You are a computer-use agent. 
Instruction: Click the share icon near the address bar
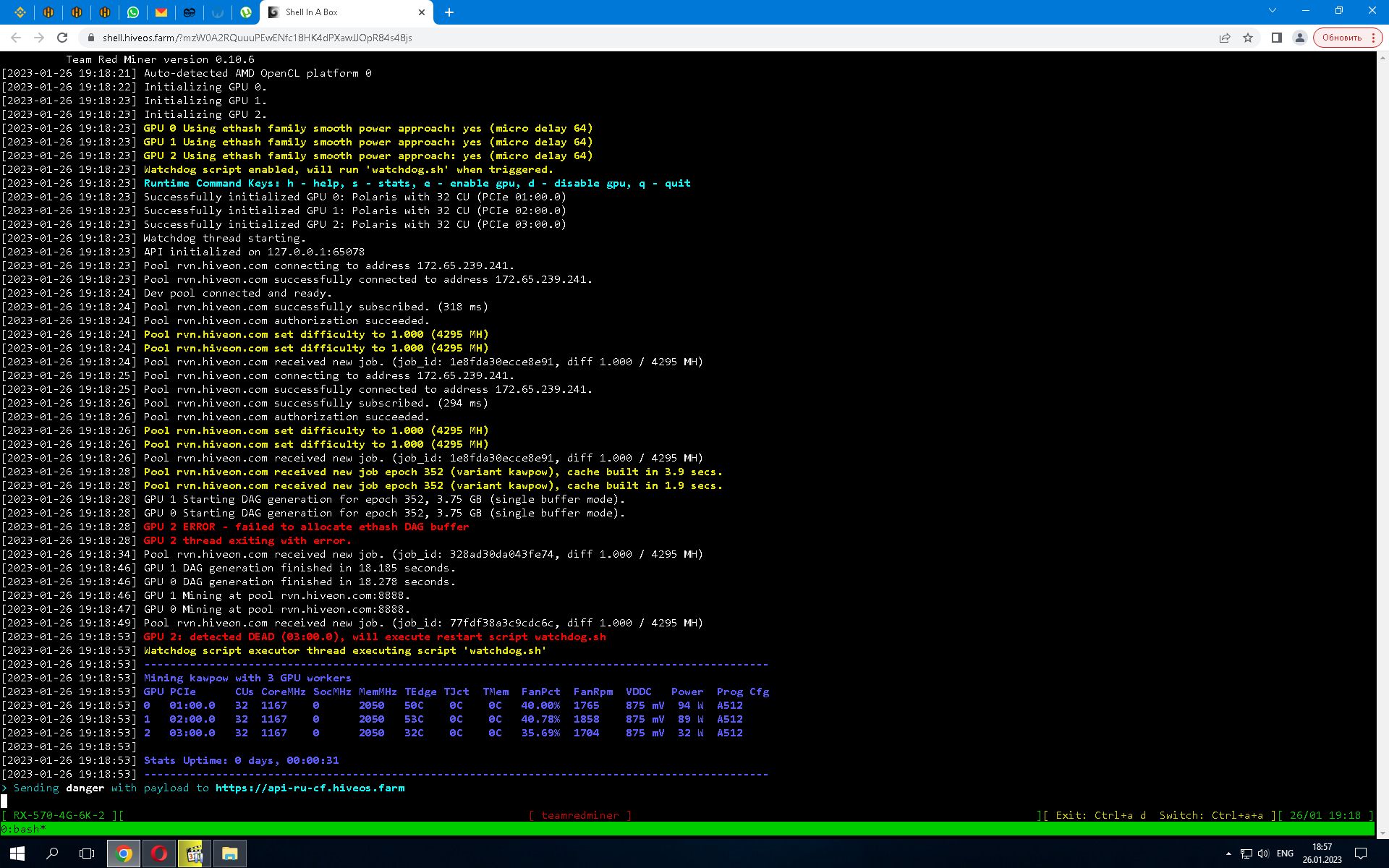[1224, 38]
